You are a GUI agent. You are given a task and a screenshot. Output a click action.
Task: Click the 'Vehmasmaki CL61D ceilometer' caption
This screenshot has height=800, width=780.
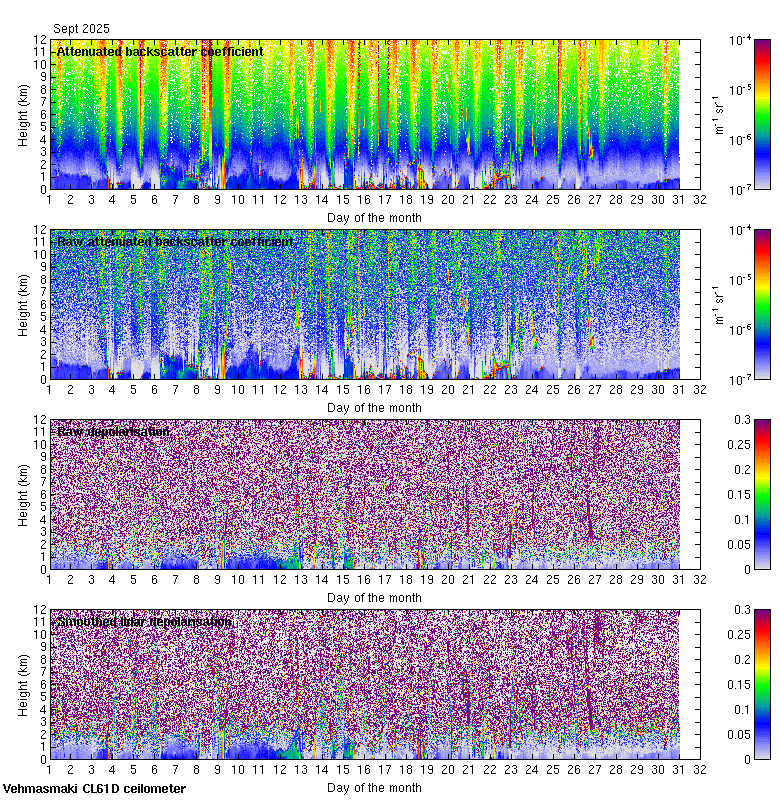click(94, 789)
